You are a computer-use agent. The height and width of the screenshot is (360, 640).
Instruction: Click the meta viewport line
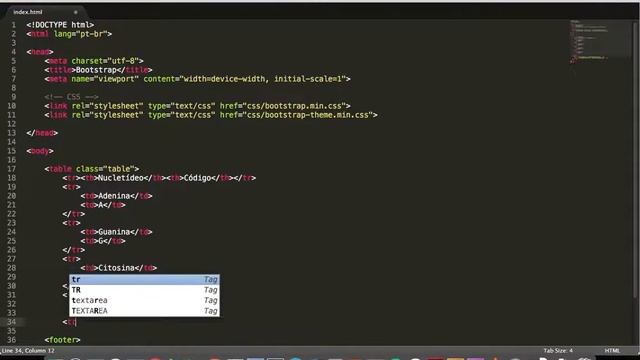pyautogui.click(x=198, y=79)
